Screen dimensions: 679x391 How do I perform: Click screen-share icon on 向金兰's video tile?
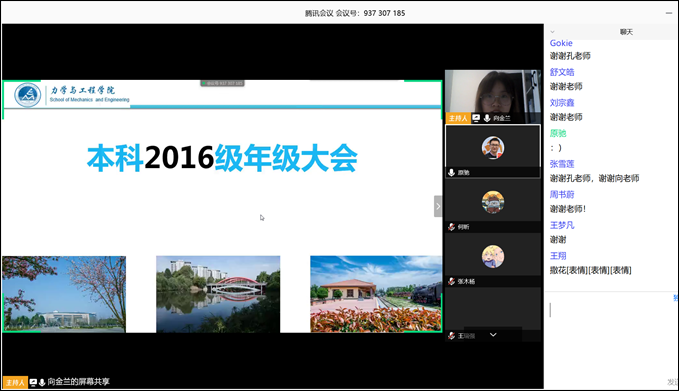476,118
